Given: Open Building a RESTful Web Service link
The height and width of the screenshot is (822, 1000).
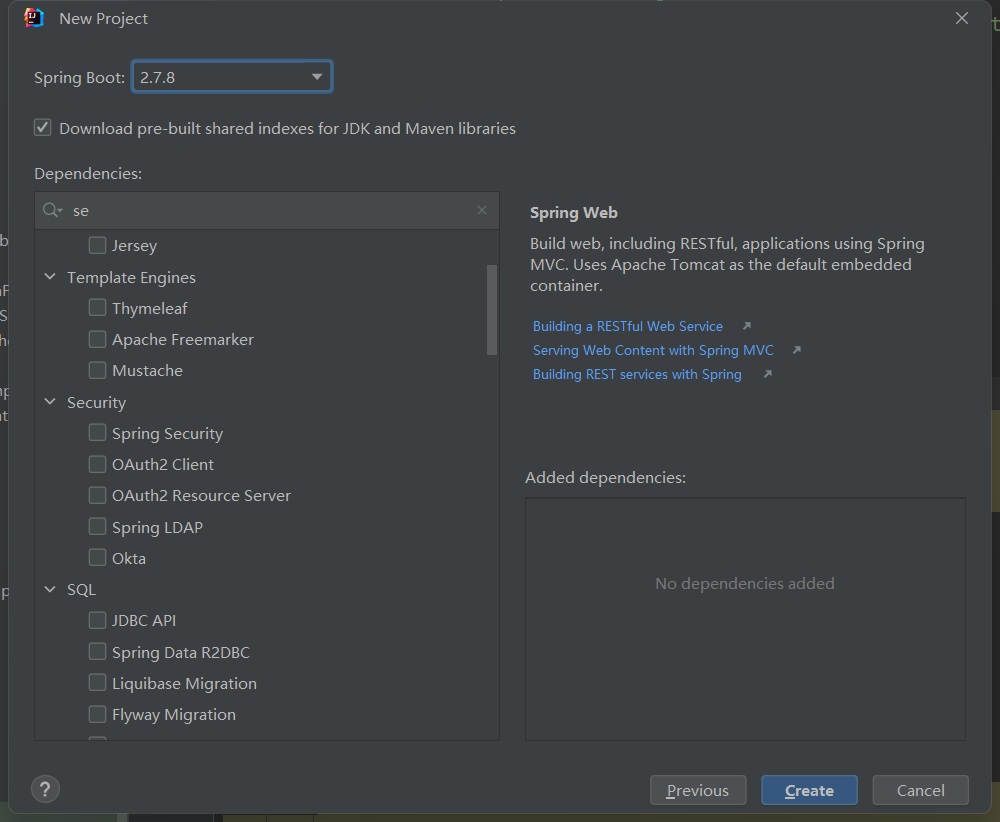Looking at the screenshot, I should pyautogui.click(x=627, y=326).
